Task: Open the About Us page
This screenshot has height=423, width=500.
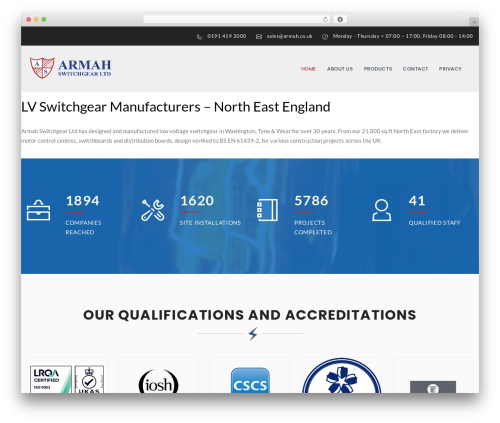Action: coord(340,69)
